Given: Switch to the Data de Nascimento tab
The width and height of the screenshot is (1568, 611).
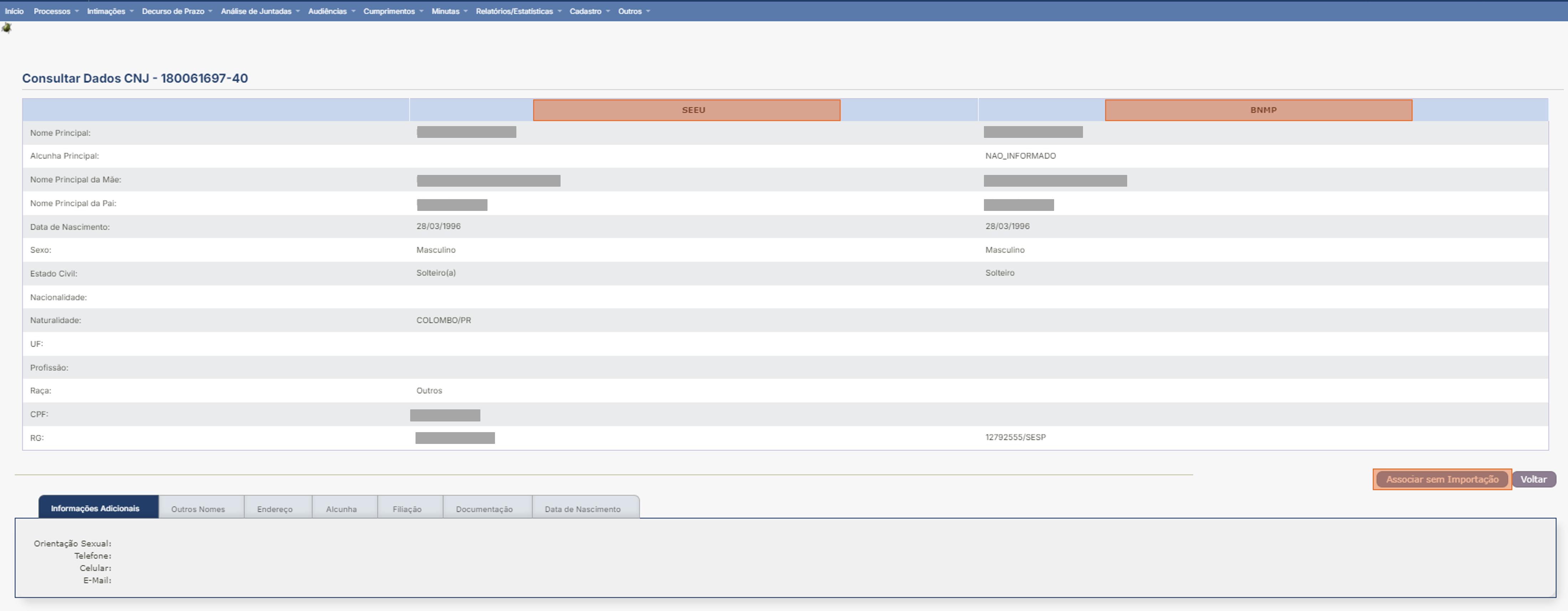Looking at the screenshot, I should coord(586,508).
